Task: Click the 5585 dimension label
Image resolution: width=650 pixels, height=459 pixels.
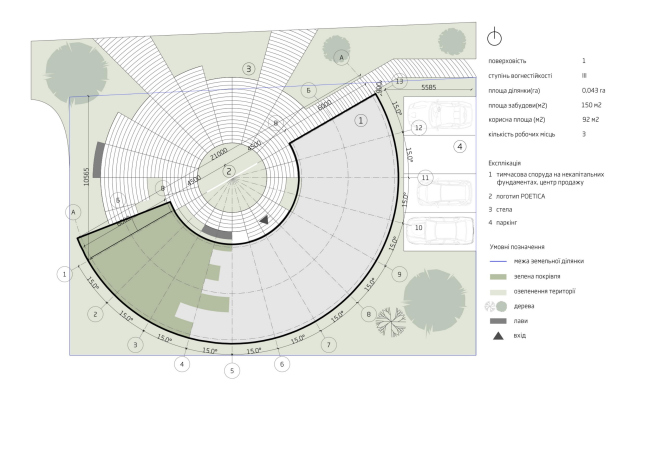Action: [x=428, y=88]
